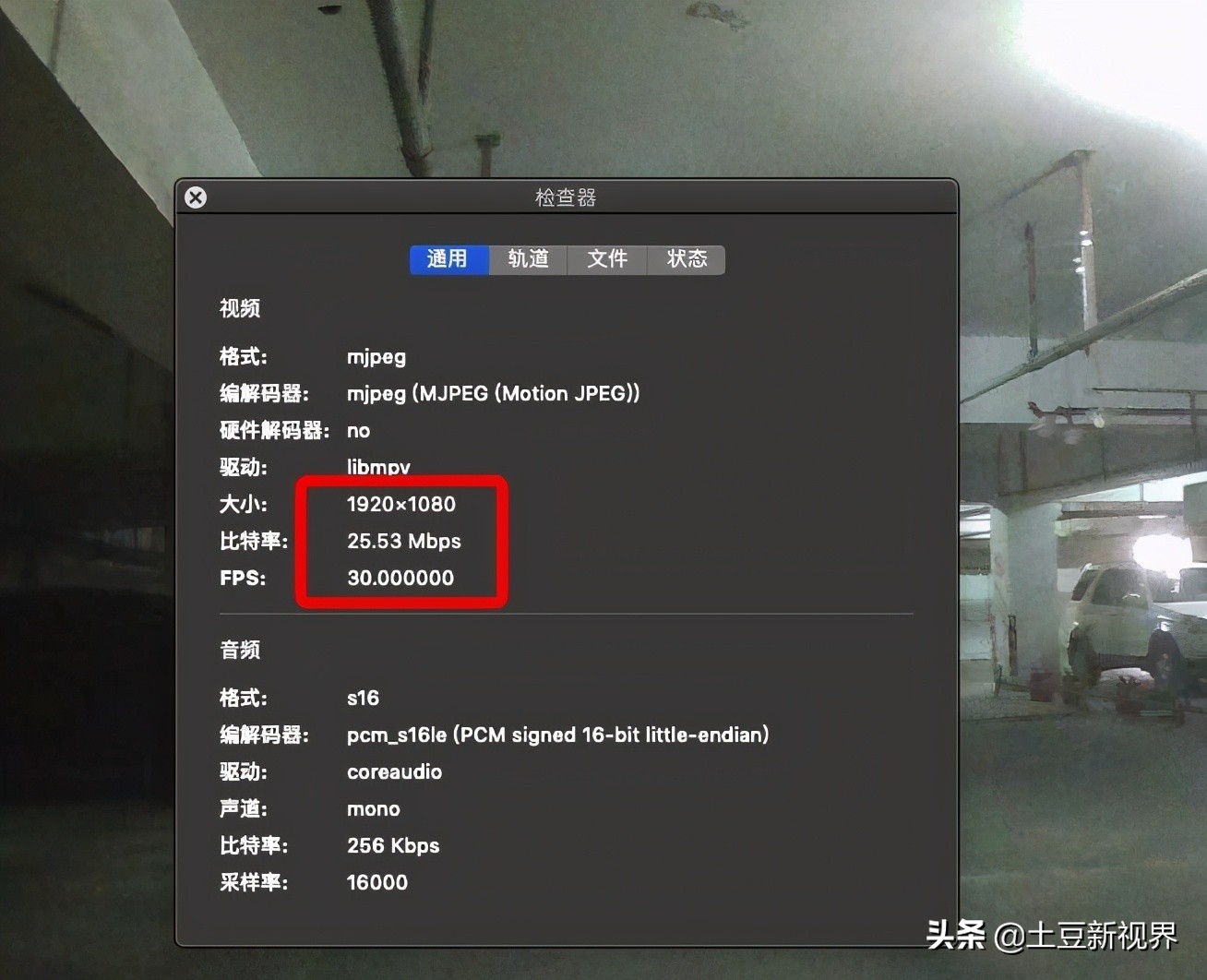Click the 25.53 Mbps bitrate value

coord(404,541)
